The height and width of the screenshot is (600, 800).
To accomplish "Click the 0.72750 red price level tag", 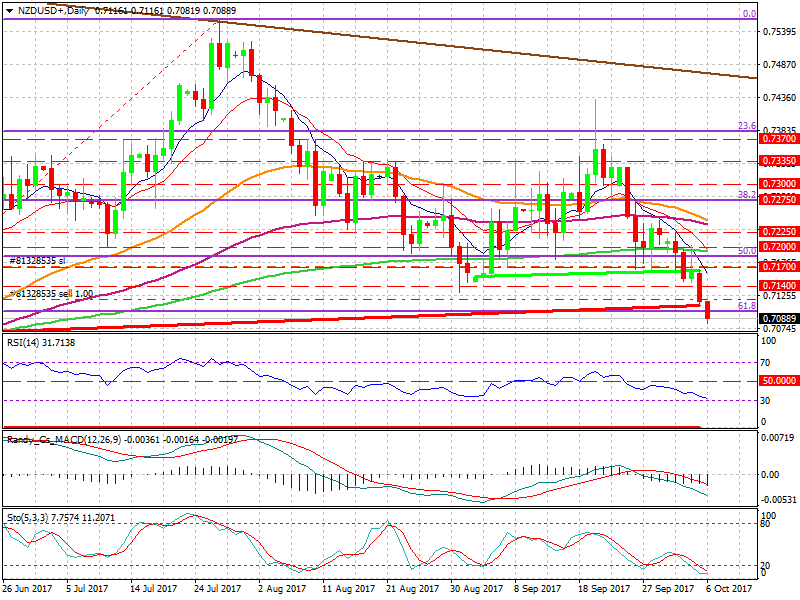I will pyautogui.click(x=778, y=200).
